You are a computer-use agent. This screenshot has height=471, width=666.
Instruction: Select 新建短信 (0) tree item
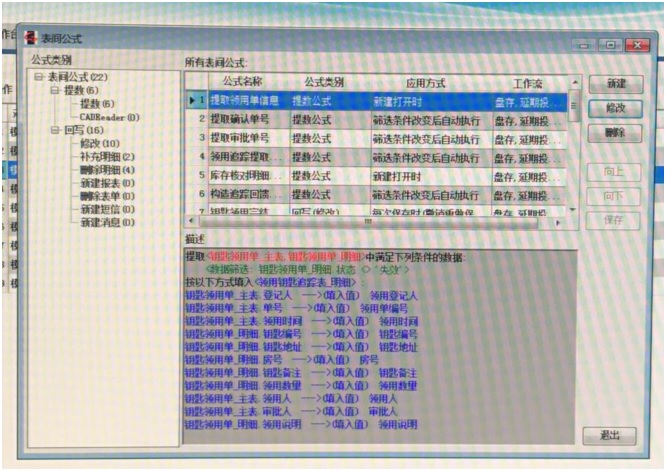tap(107, 209)
